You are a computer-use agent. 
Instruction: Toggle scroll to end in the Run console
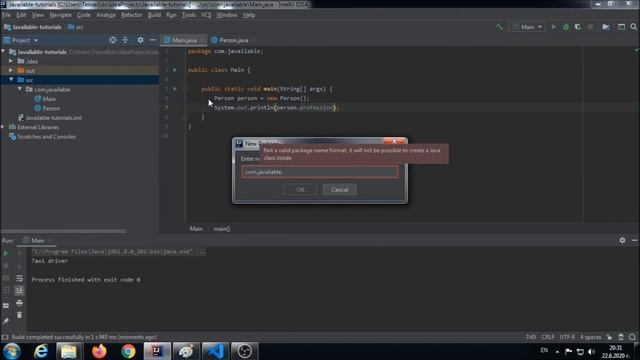click(19, 290)
